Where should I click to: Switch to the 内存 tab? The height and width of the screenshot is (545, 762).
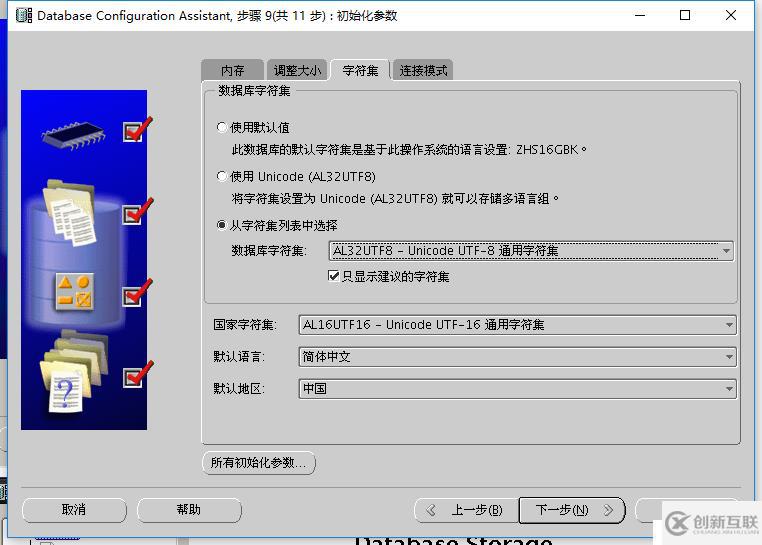[x=232, y=70]
